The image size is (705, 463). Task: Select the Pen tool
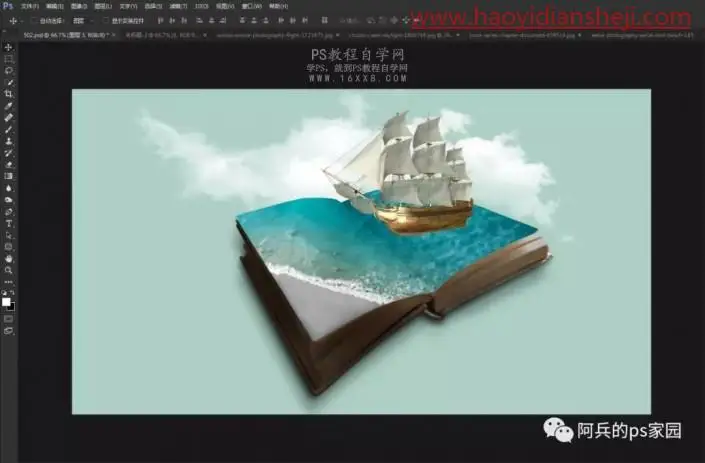9,212
